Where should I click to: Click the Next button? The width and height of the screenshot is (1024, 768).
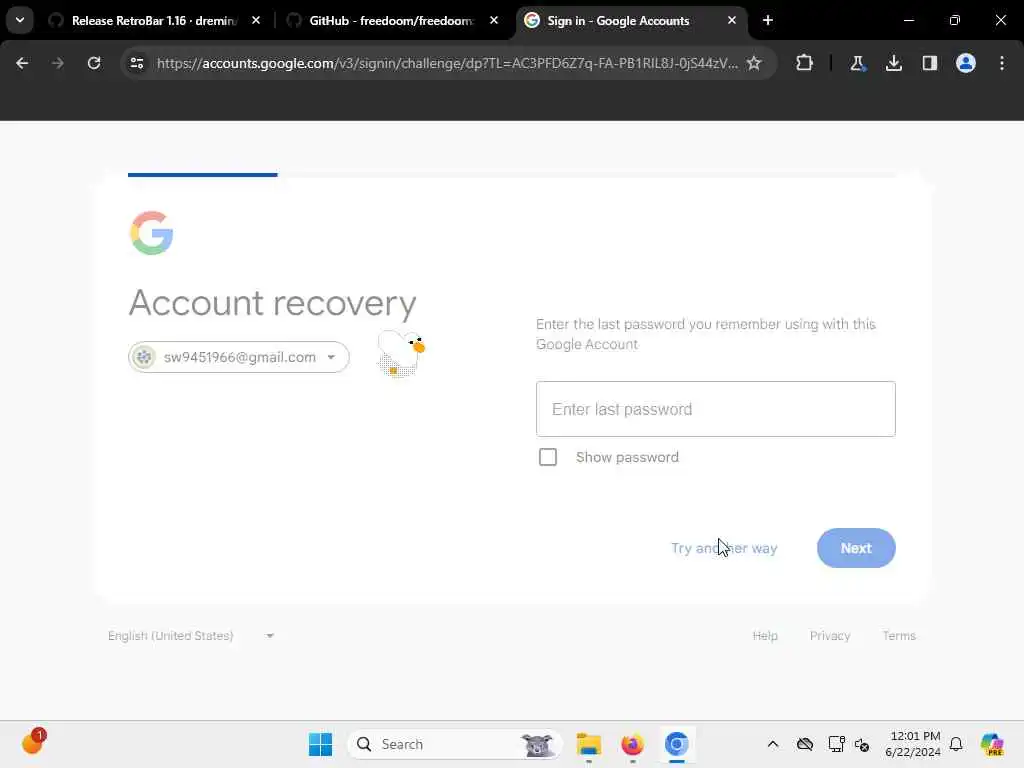tap(856, 548)
